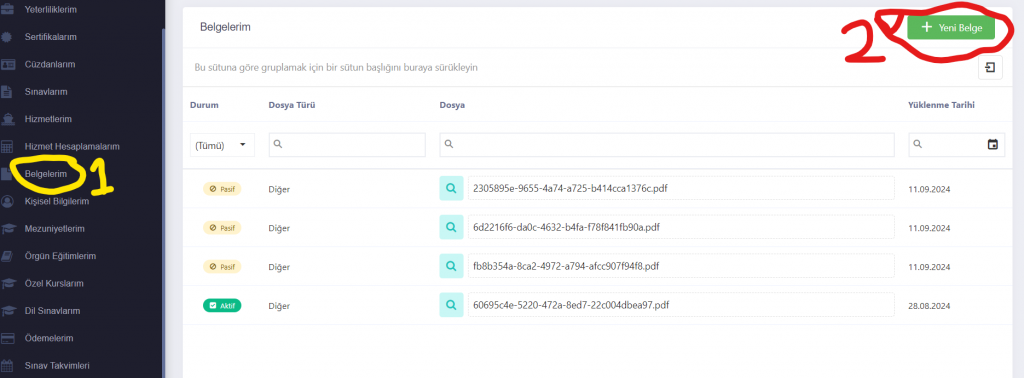This screenshot has height=378, width=1024.
Task: Click the cap icon beside Özel Kurslarım
Action: (8, 283)
